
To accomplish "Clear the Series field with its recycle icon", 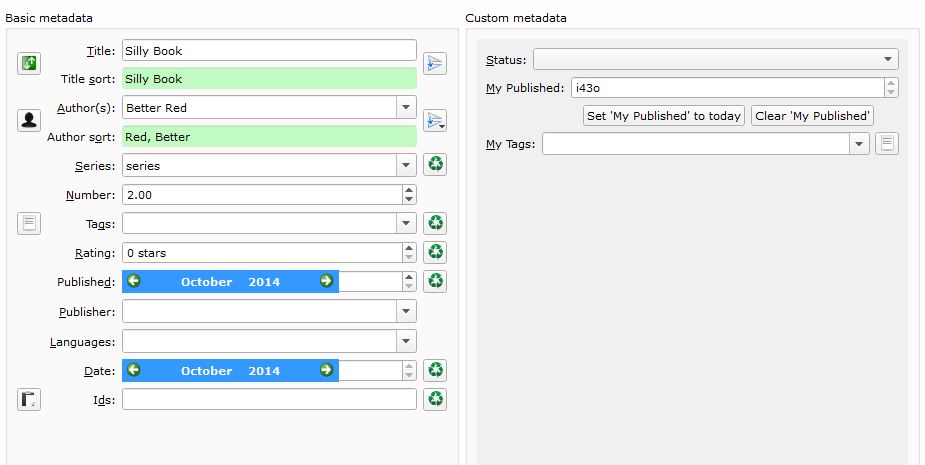I will pyautogui.click(x=435, y=164).
